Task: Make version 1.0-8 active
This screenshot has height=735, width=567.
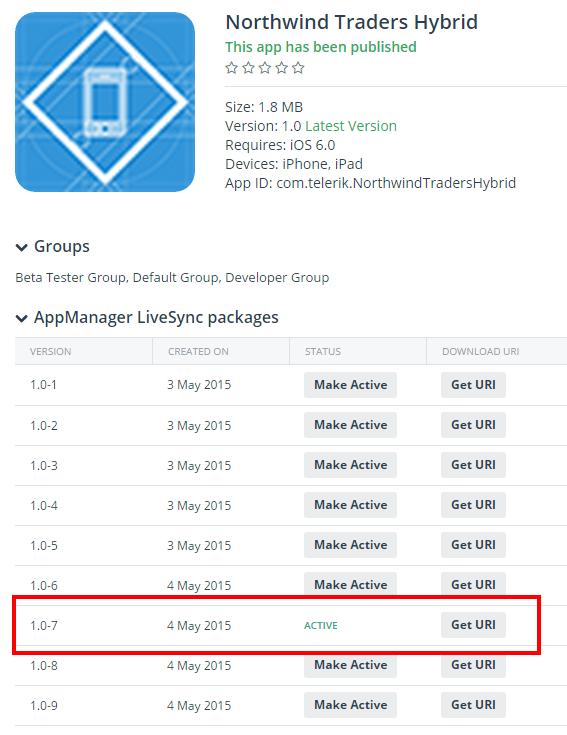Action: [351, 665]
